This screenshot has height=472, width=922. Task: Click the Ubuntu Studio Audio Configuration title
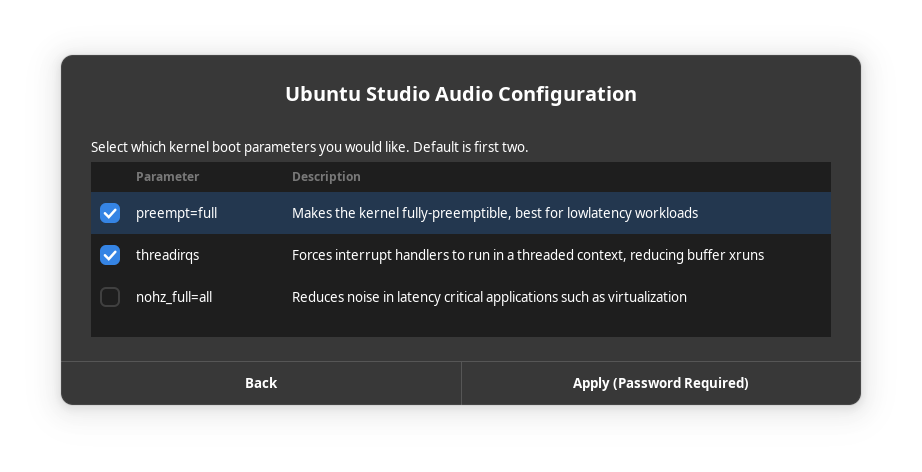coord(461,94)
